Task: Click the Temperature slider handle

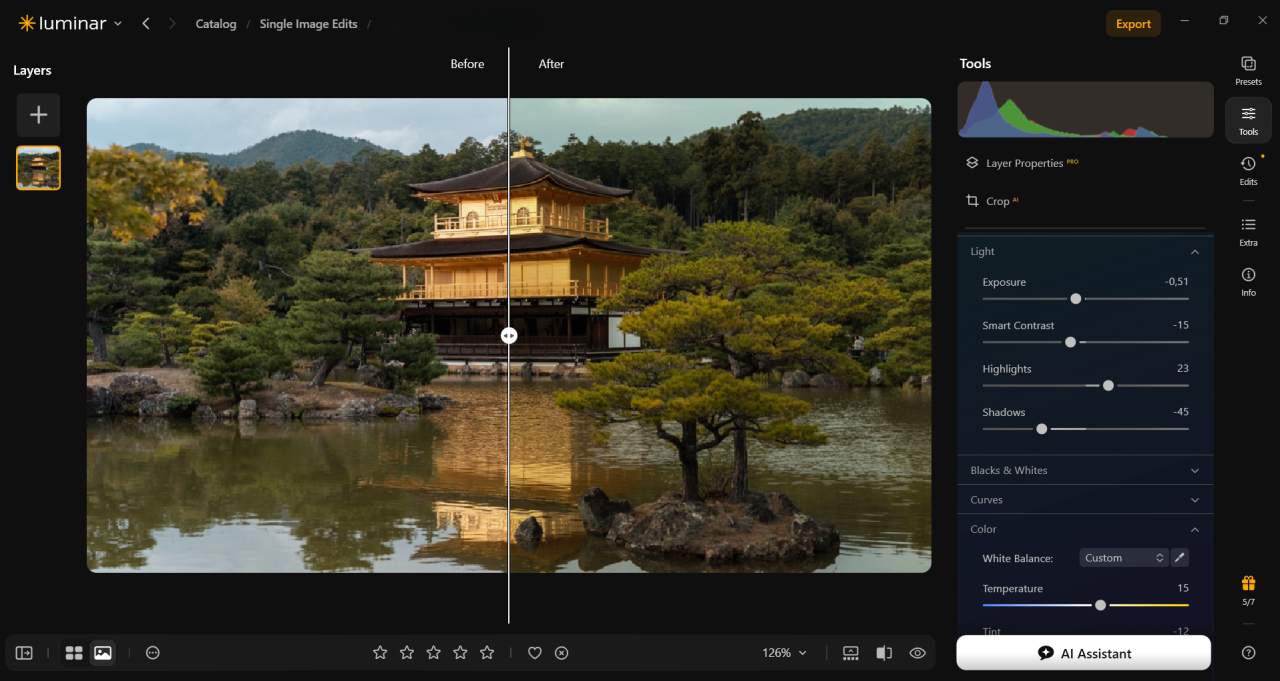Action: [x=1100, y=605]
